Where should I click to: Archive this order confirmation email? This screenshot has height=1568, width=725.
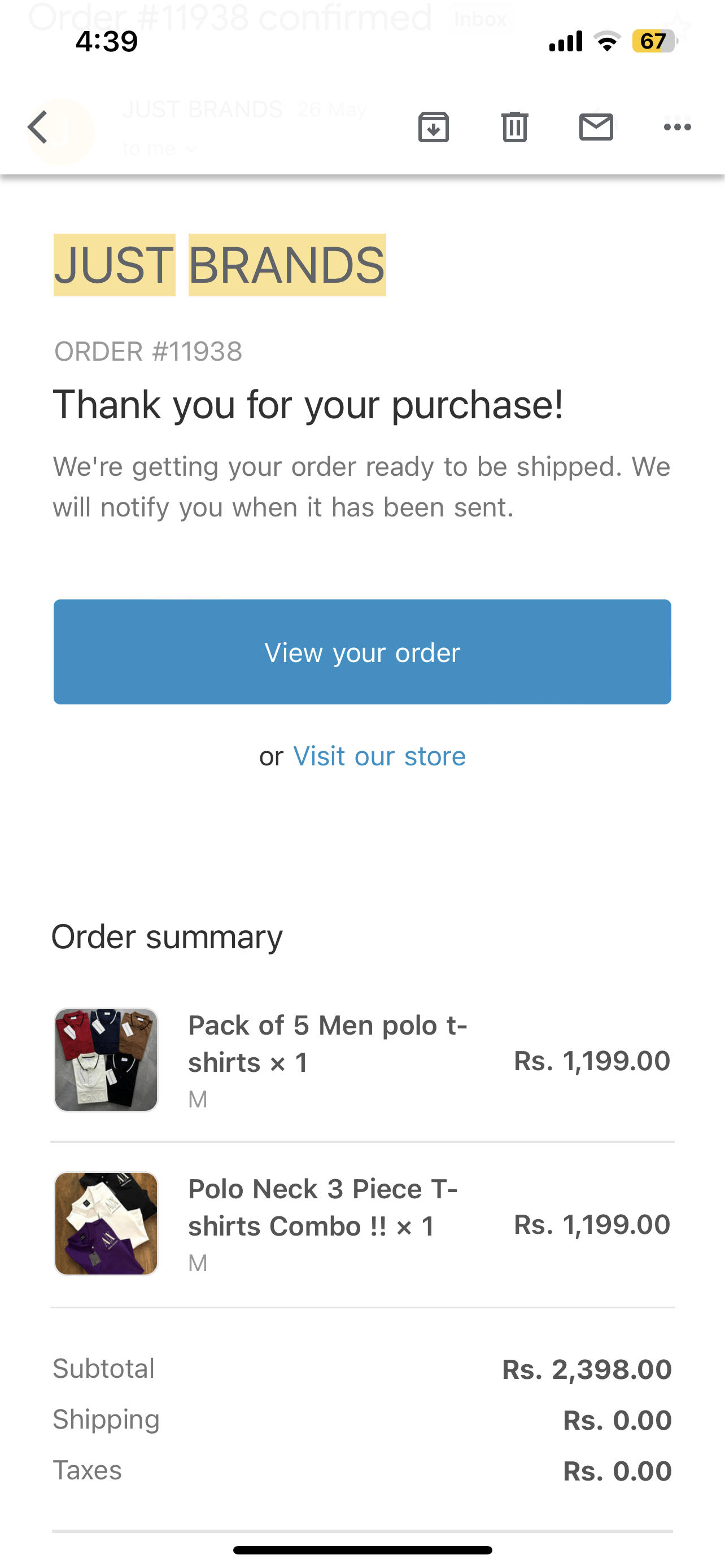(434, 127)
